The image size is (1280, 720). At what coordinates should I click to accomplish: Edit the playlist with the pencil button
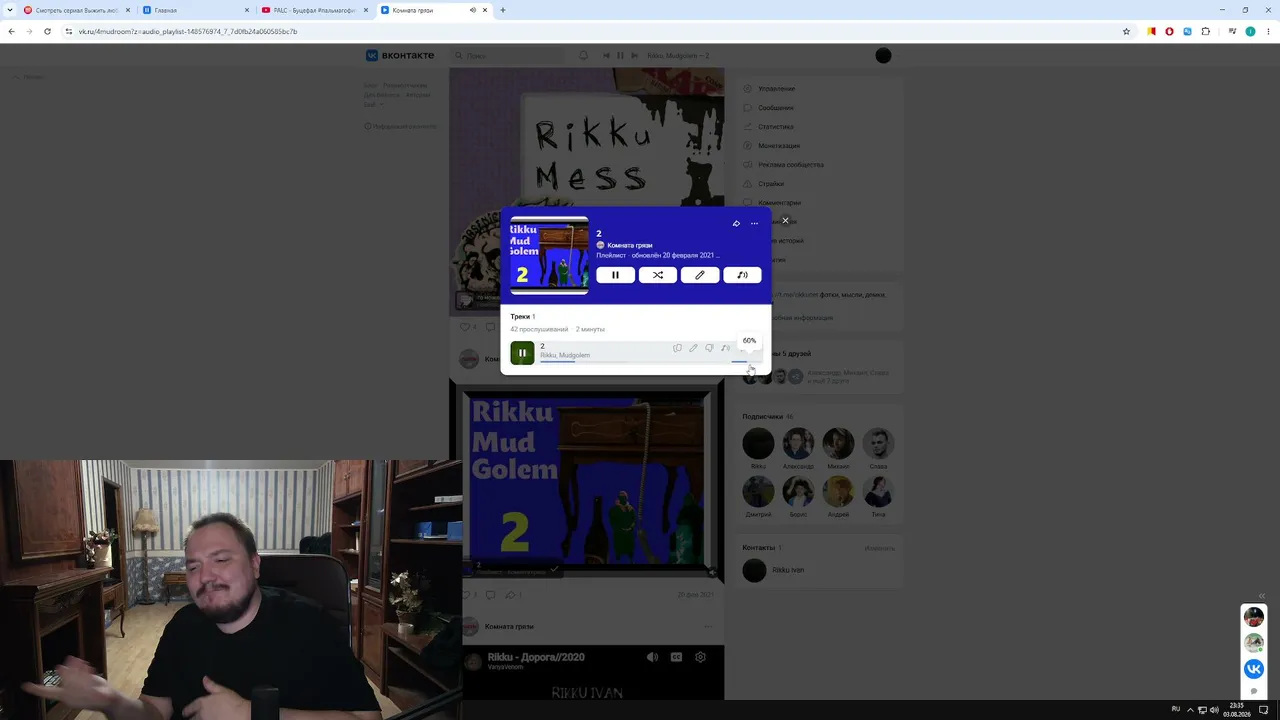pos(700,275)
